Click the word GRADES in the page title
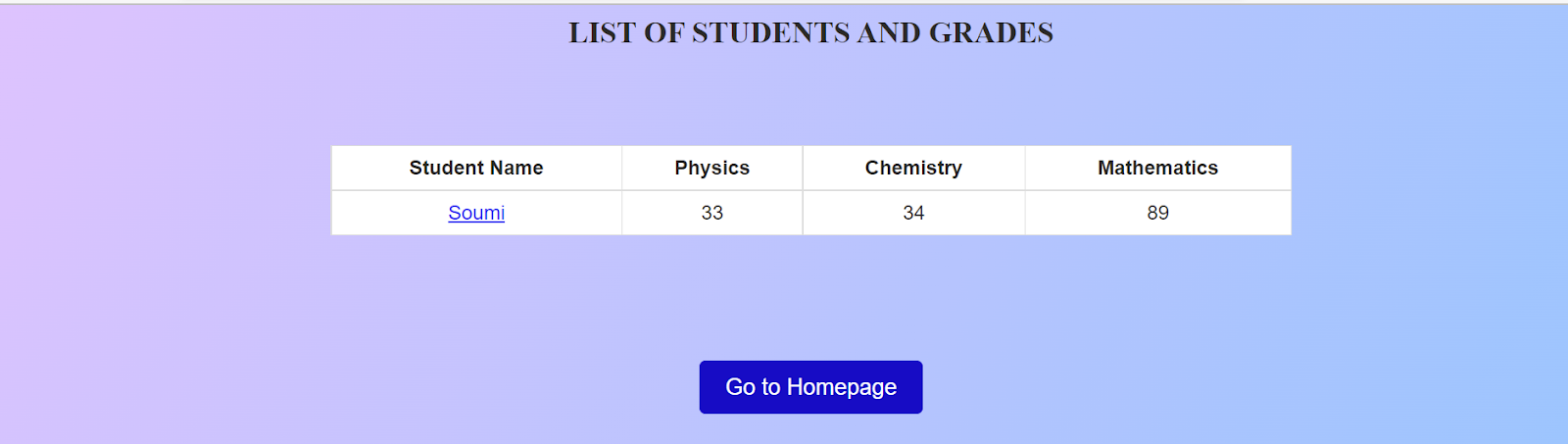Screen dimensions: 1568x444 coord(991,32)
